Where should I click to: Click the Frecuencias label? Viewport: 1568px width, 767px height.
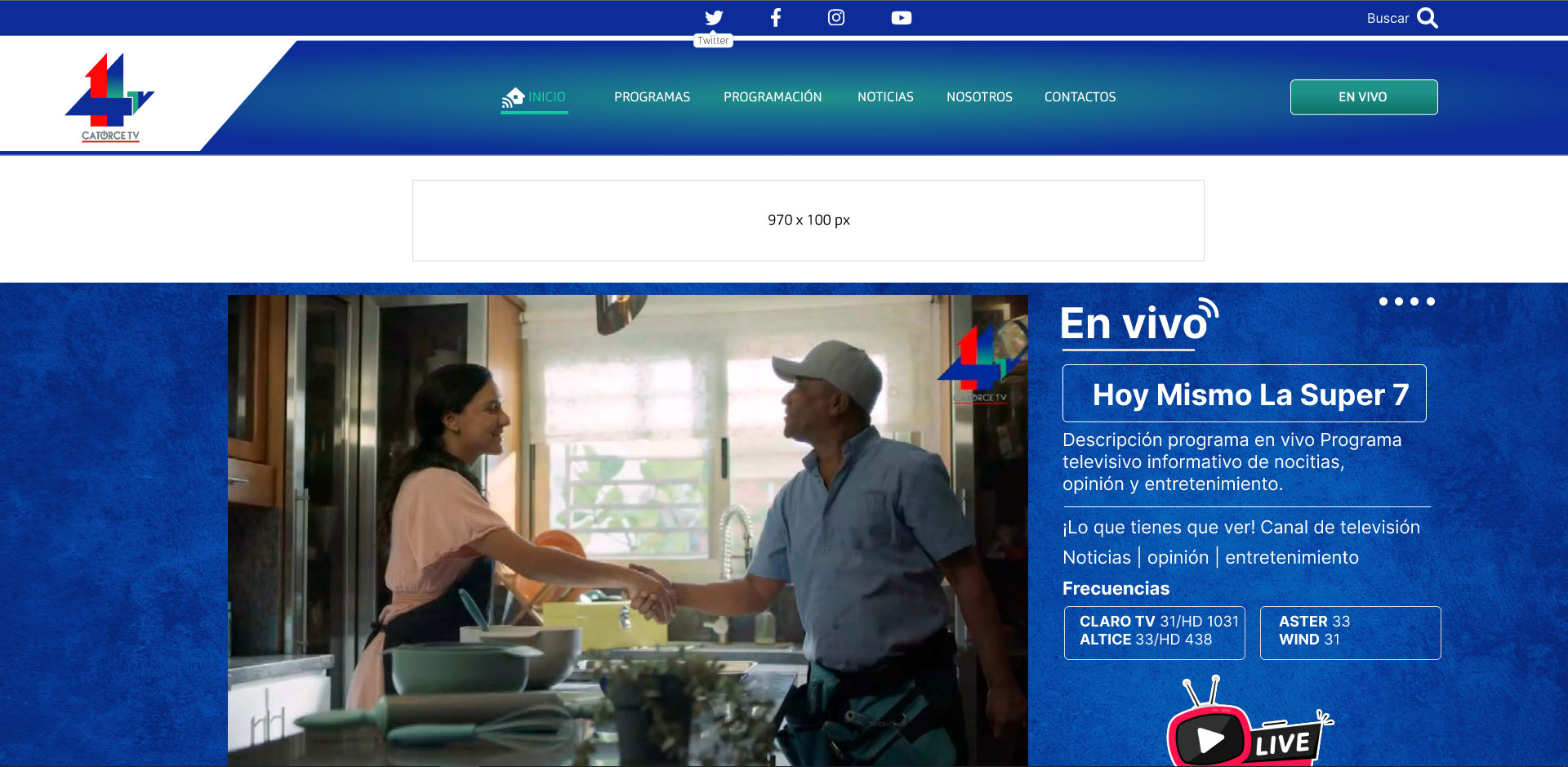(1116, 588)
